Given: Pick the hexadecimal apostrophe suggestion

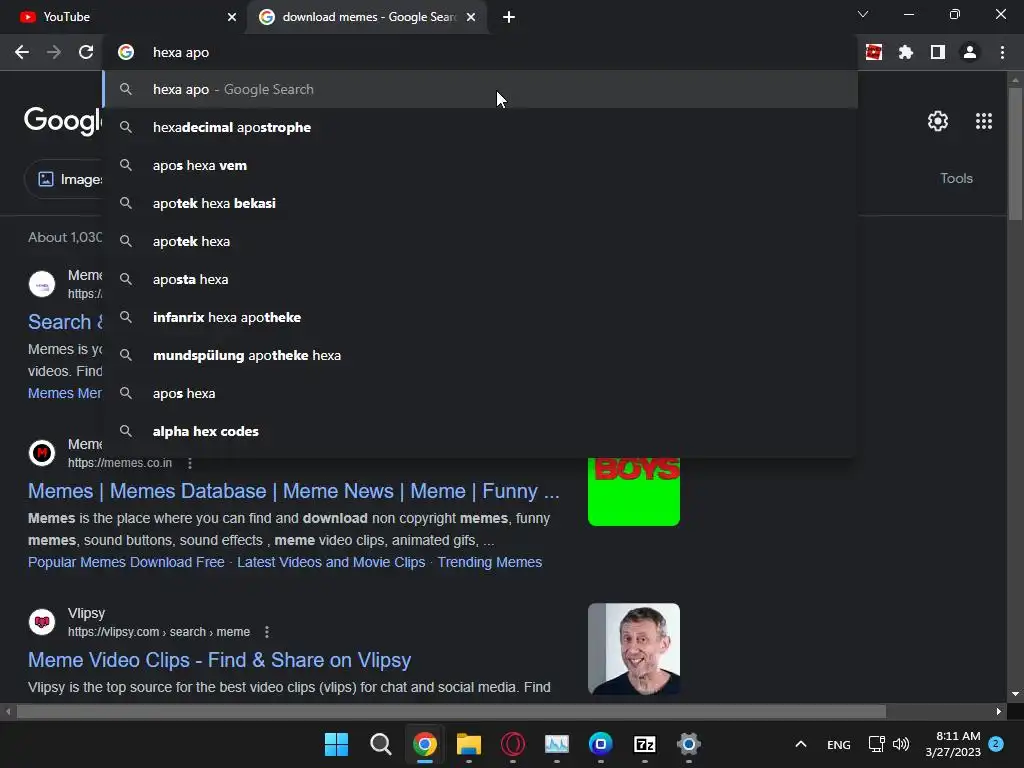Looking at the screenshot, I should click(x=481, y=127).
